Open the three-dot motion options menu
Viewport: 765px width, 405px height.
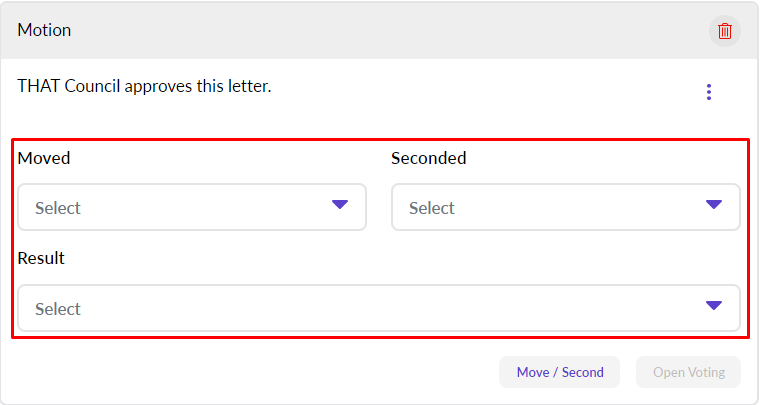(709, 92)
